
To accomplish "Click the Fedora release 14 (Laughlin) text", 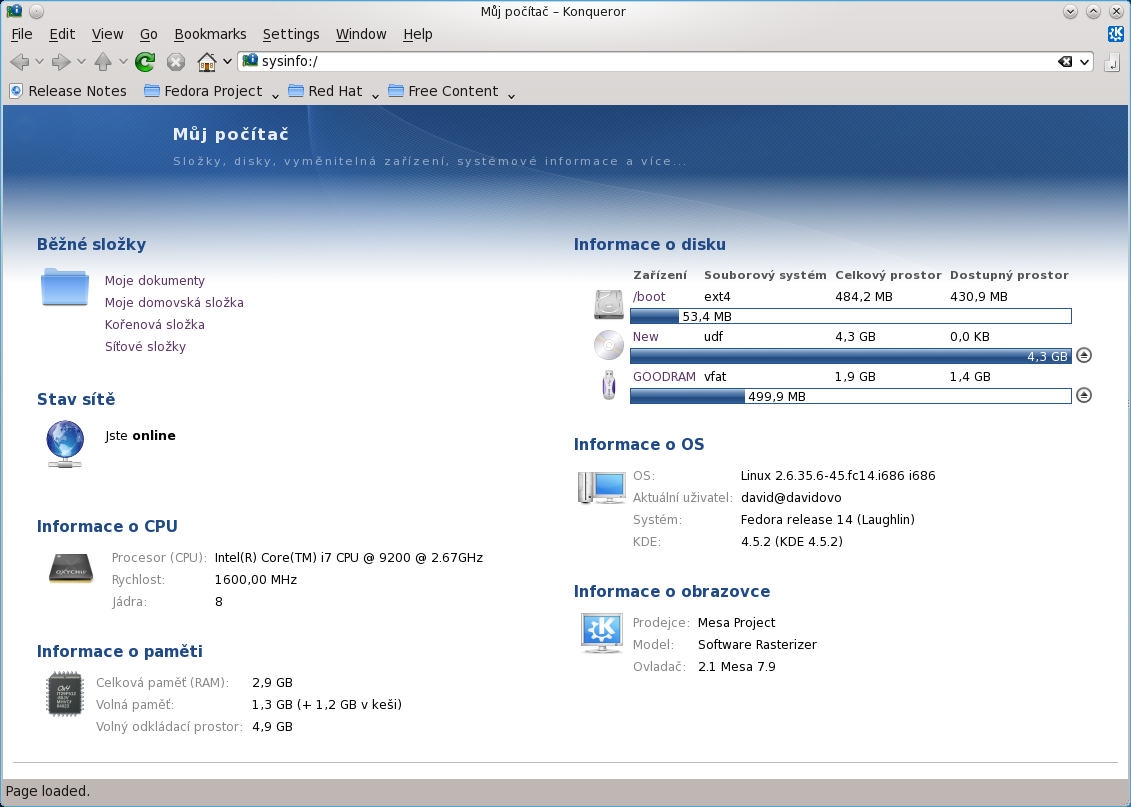I will coord(828,520).
